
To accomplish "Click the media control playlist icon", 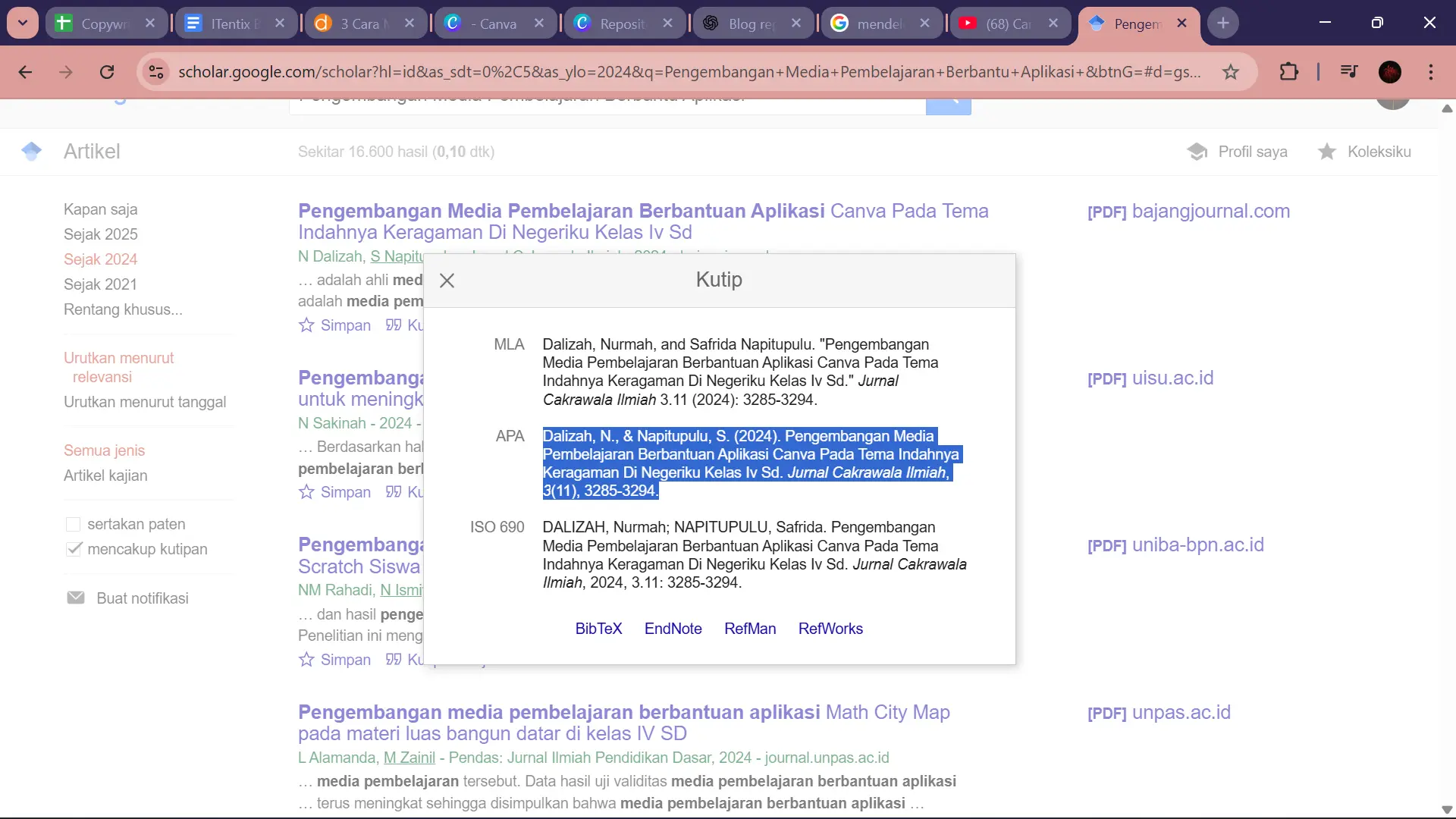I will point(1348,72).
